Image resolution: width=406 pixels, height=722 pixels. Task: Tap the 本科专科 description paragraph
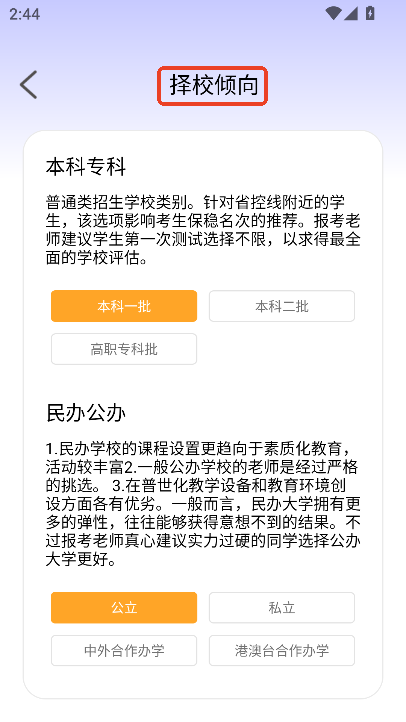coord(203,230)
